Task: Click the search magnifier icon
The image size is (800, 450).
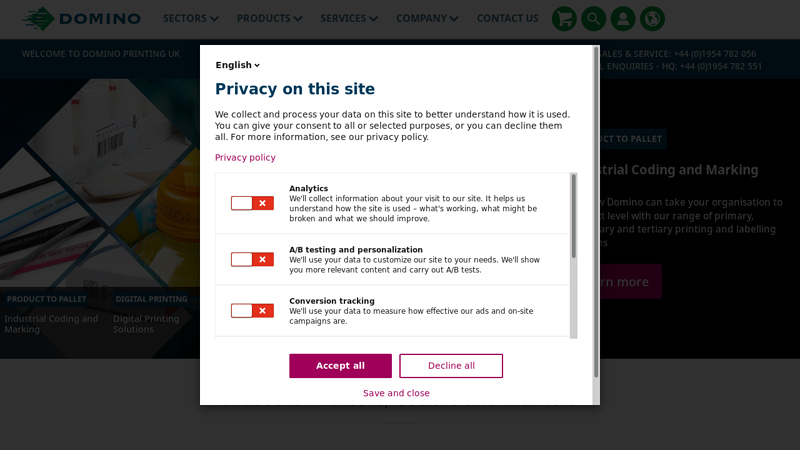Action: 593,19
